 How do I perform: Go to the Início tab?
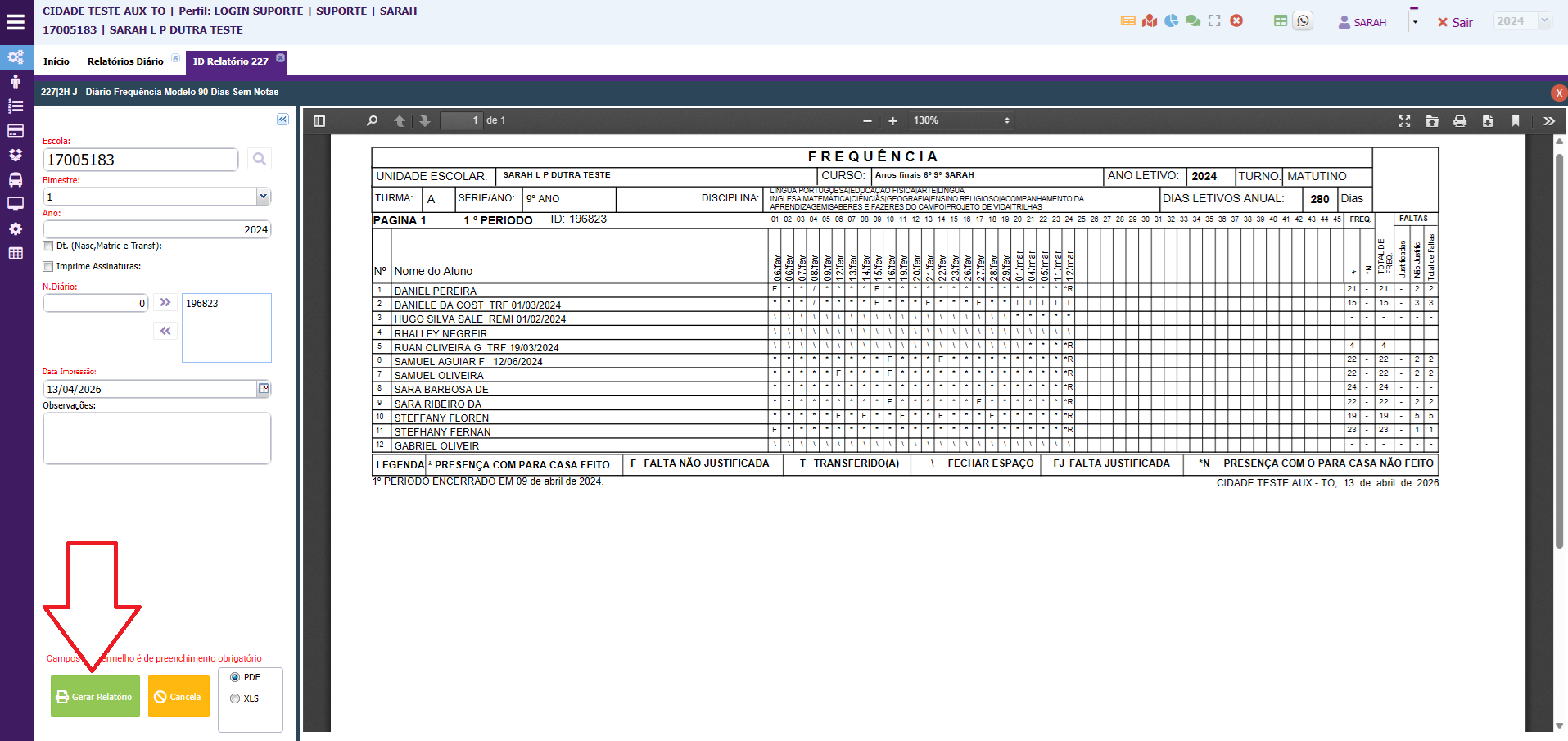(56, 61)
